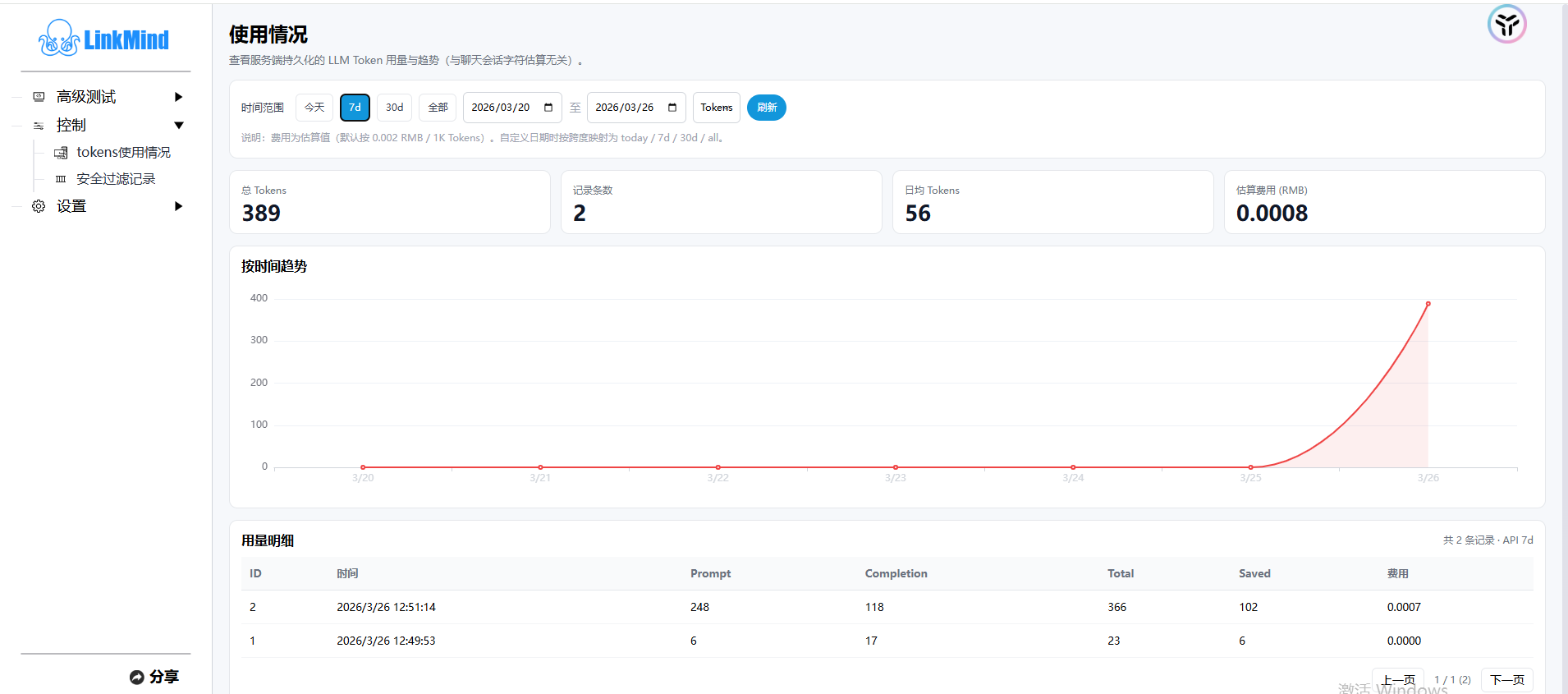This screenshot has height=694, width=1568.
Task: Open tokens使用情况 in the sidebar
Action: coord(123,153)
